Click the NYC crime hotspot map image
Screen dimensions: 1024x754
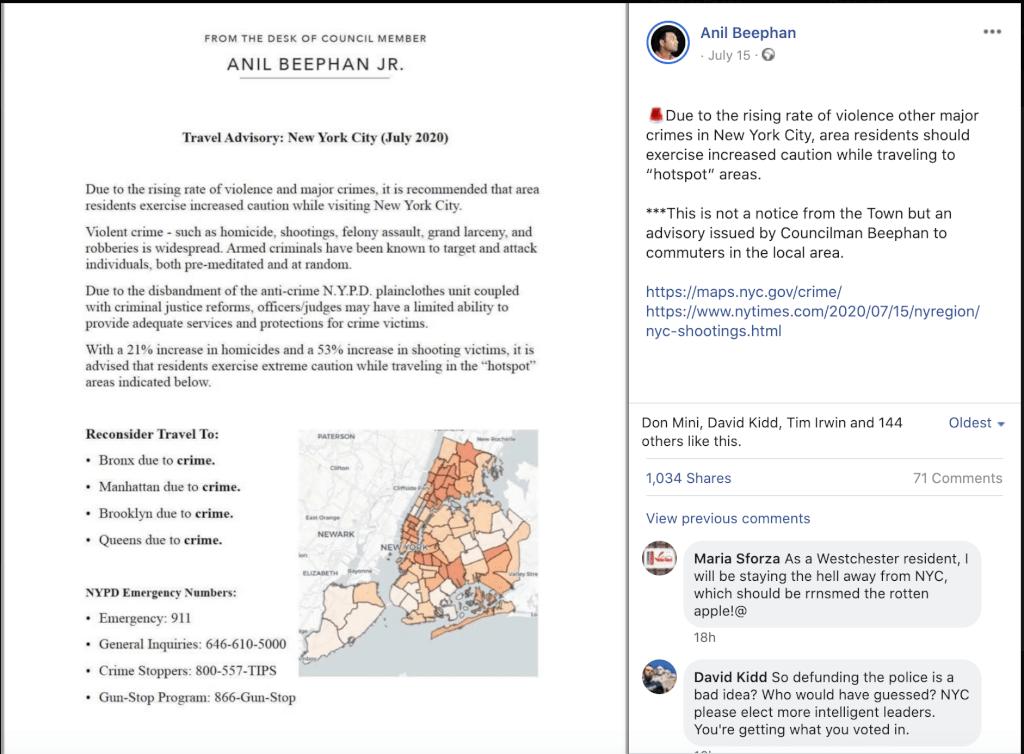418,552
